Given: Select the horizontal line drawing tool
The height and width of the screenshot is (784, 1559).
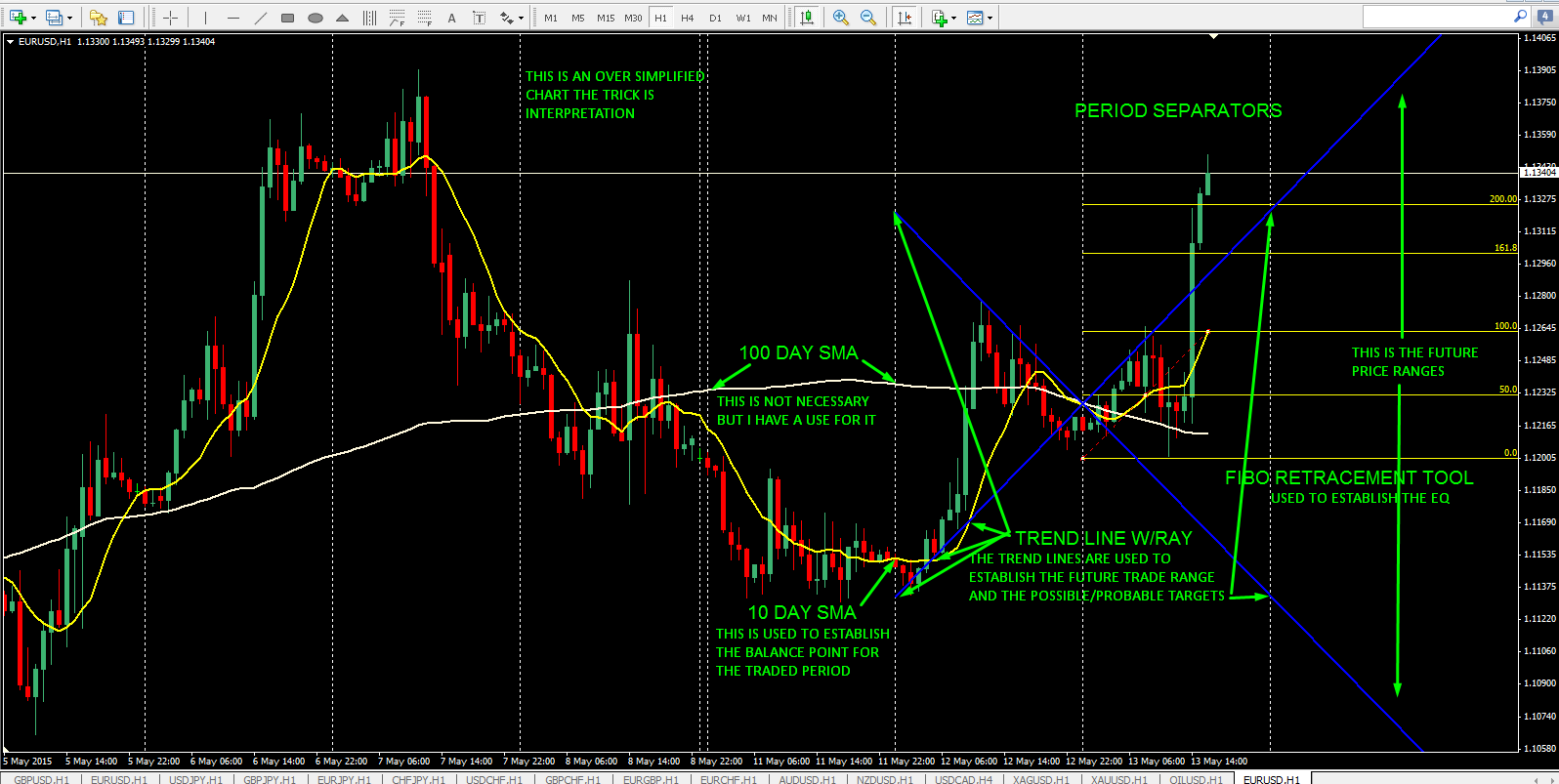Looking at the screenshot, I should tap(232, 18).
